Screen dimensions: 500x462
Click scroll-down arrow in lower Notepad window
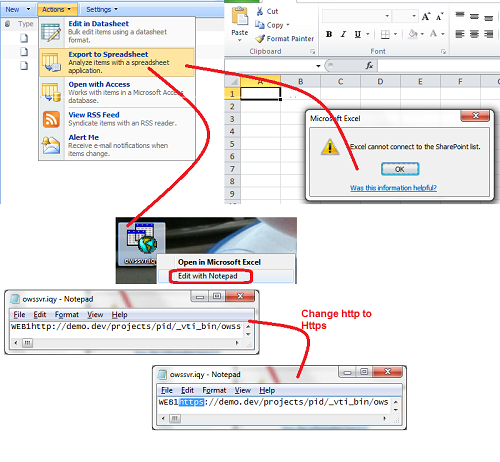tap(396, 410)
